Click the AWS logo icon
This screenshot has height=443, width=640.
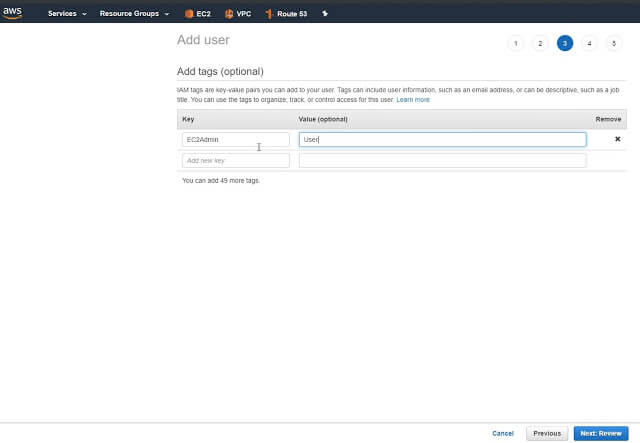tap(13, 13)
